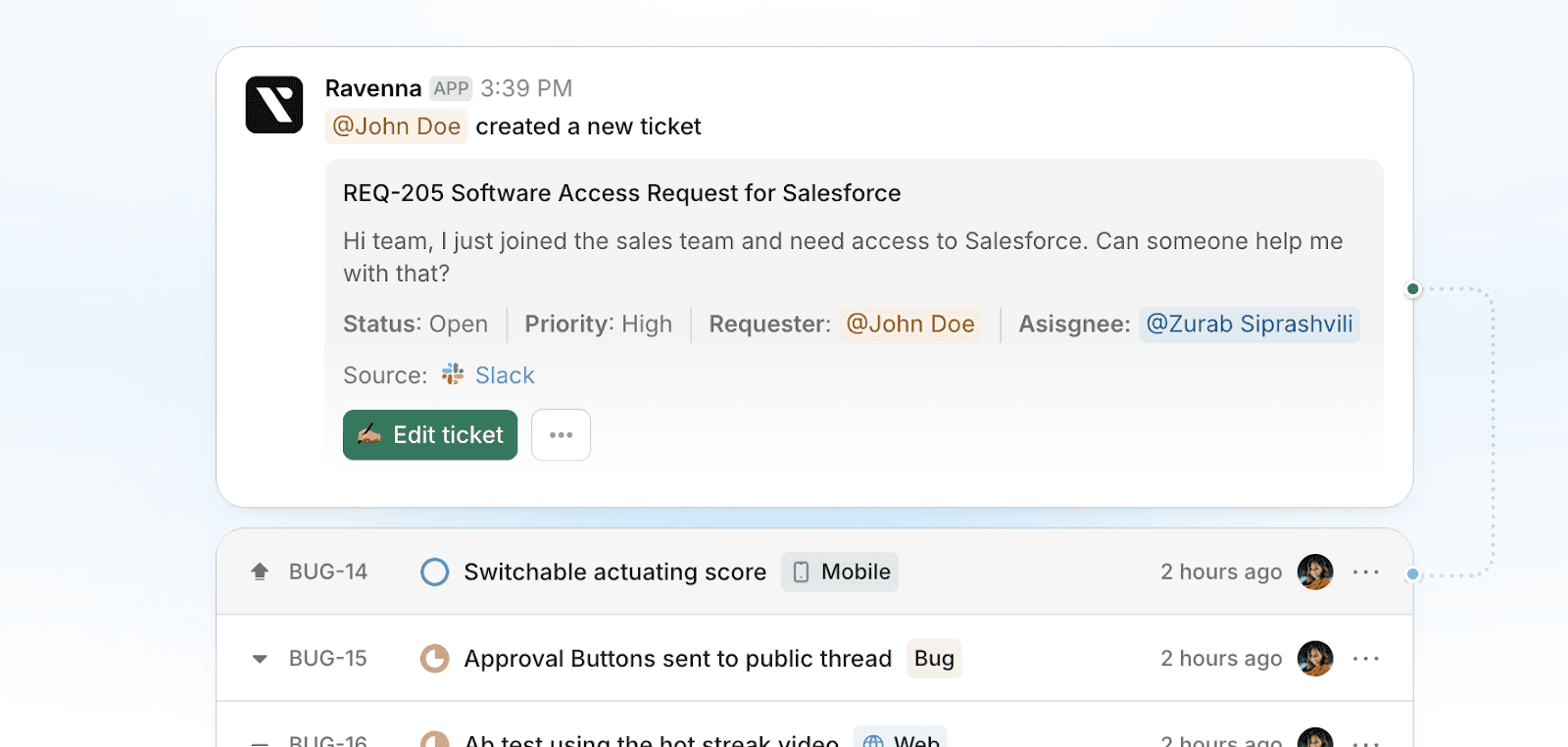Open the Switchable actuating score ticket
The height and width of the screenshot is (747, 1568).
click(x=615, y=573)
